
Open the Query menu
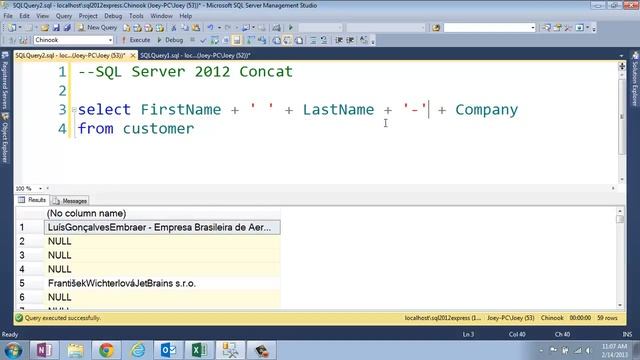64,16
